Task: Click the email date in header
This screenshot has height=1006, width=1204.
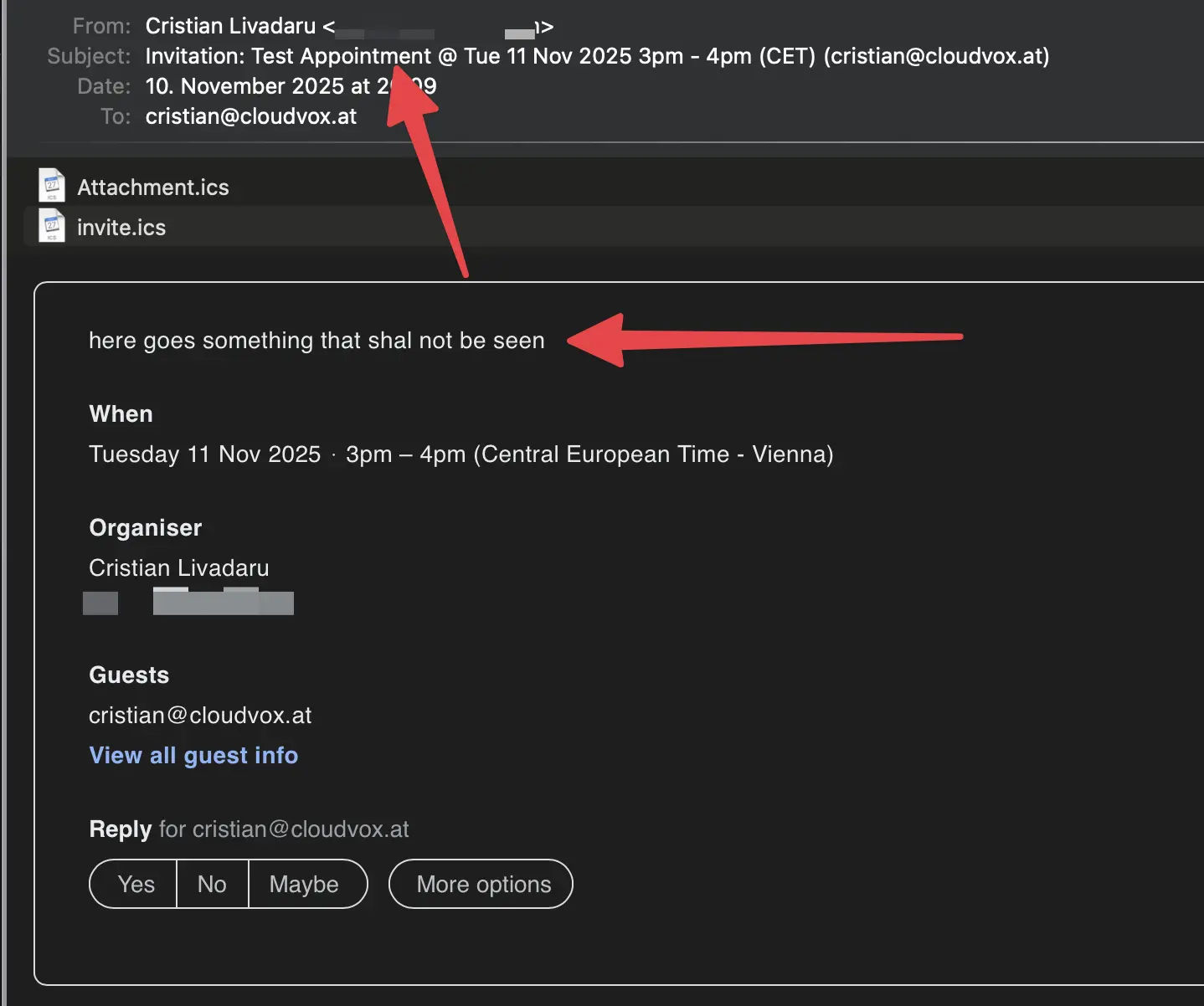Action: click(290, 86)
